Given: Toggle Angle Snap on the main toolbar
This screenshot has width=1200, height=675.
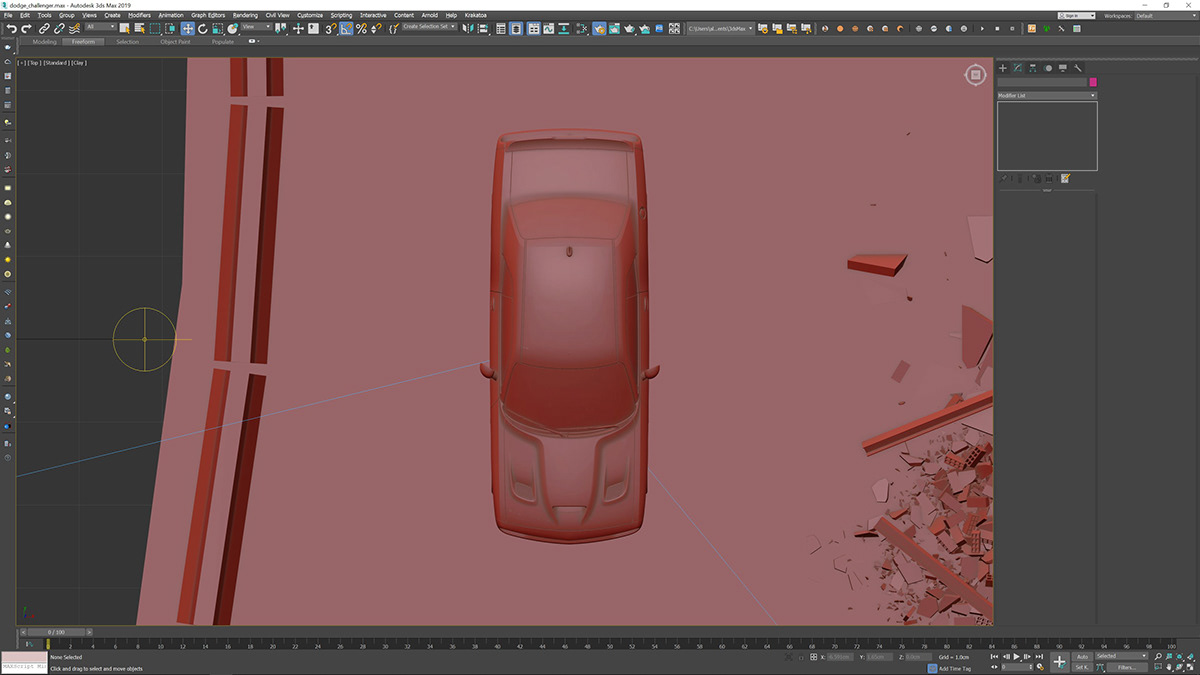Looking at the screenshot, I should pyautogui.click(x=346, y=29).
